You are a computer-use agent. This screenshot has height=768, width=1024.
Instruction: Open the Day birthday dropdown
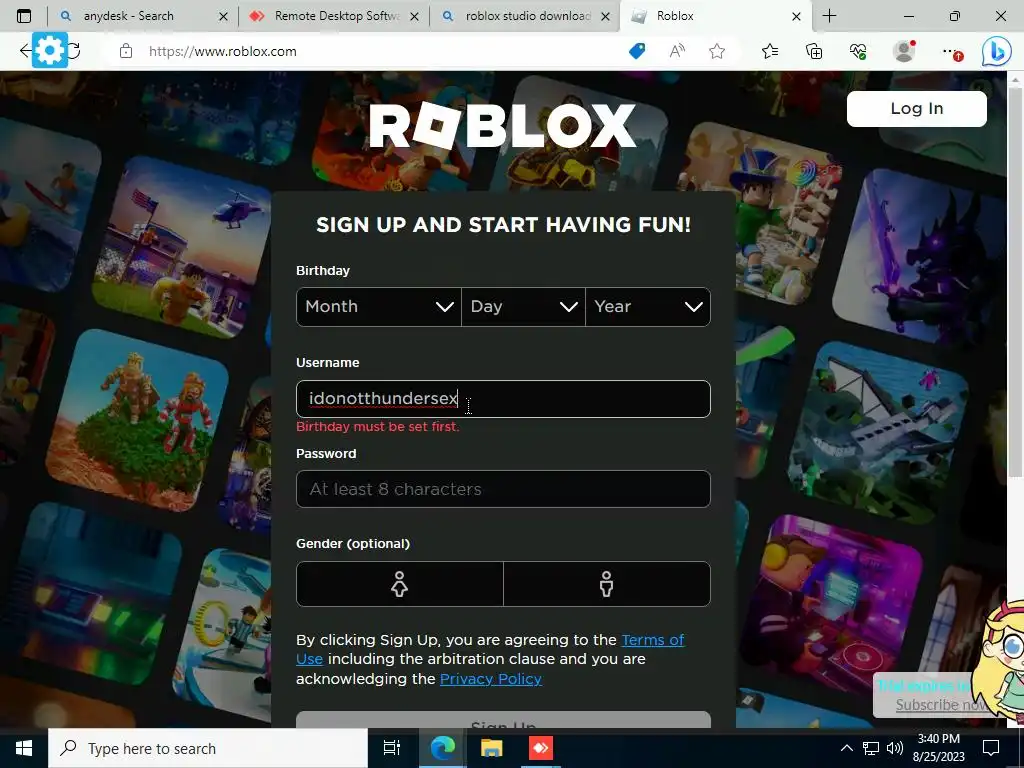[x=523, y=306]
